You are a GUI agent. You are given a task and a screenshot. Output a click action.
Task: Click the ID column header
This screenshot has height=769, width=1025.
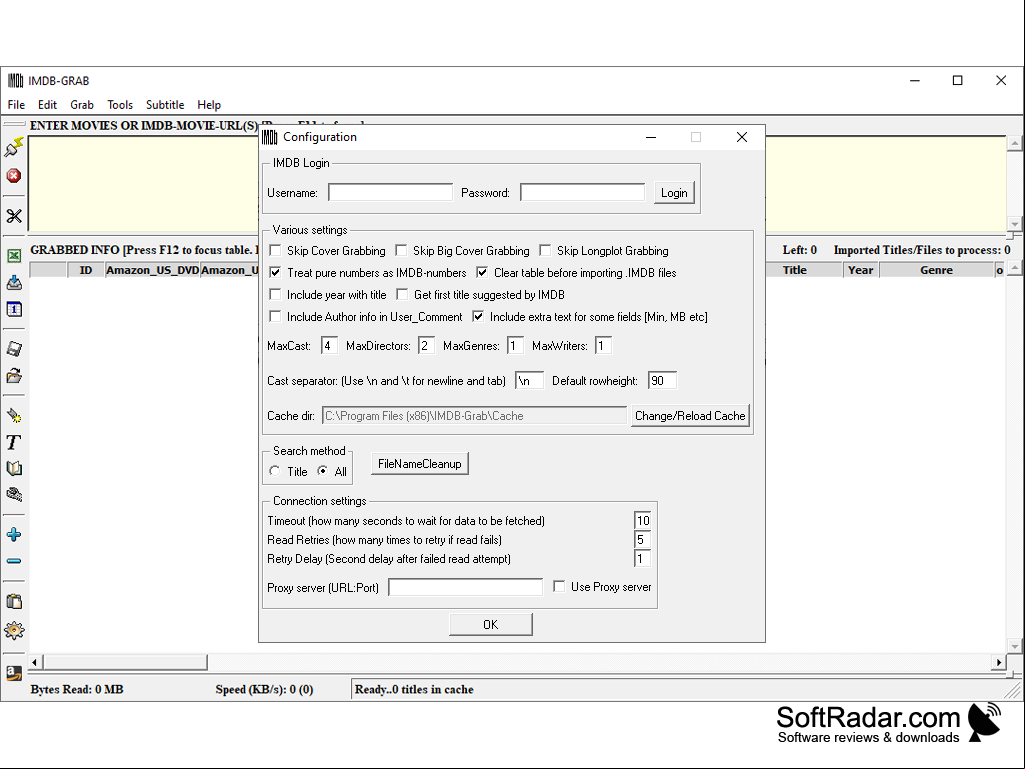click(86, 270)
